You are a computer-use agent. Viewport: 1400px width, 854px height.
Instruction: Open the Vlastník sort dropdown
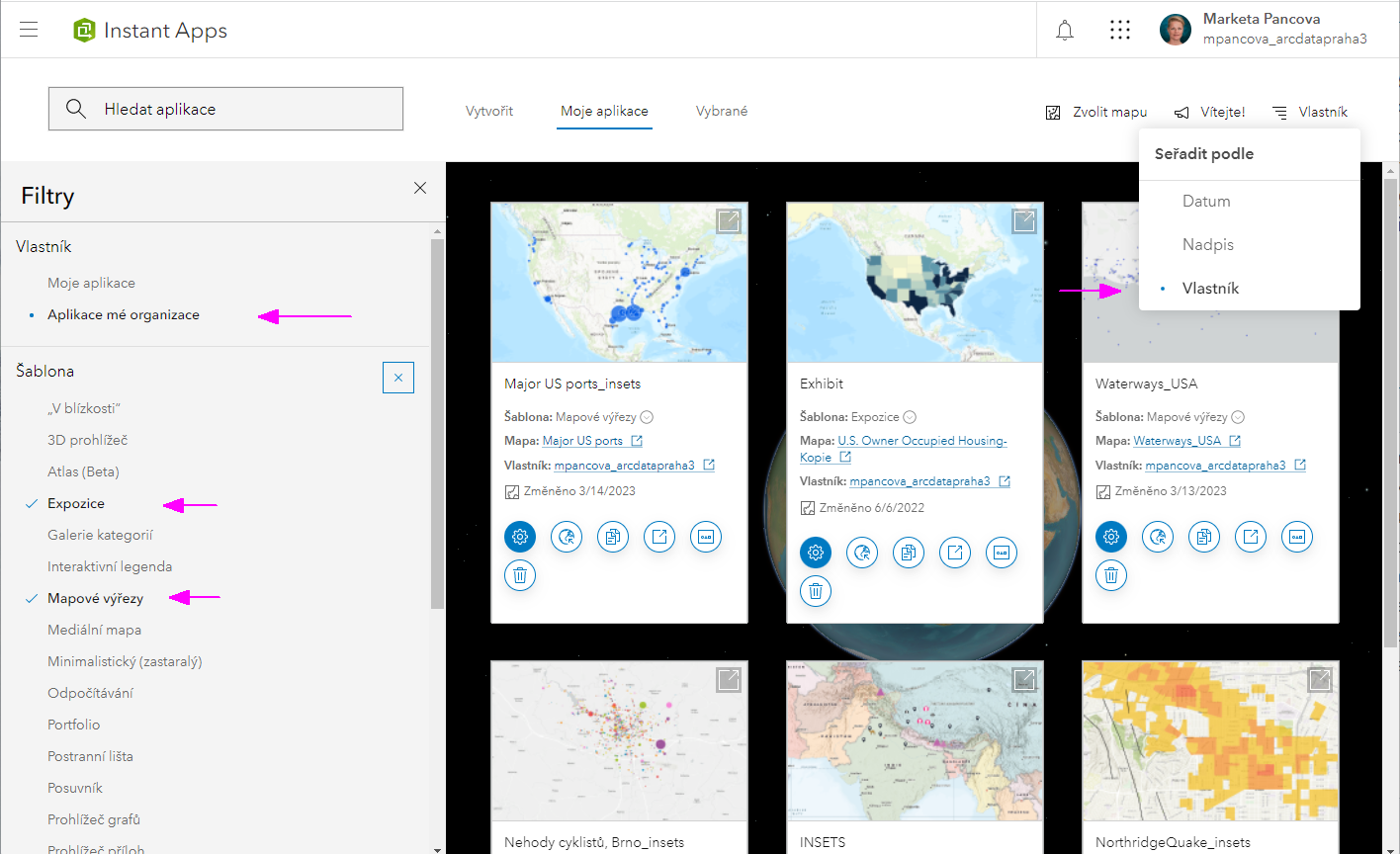(1310, 112)
